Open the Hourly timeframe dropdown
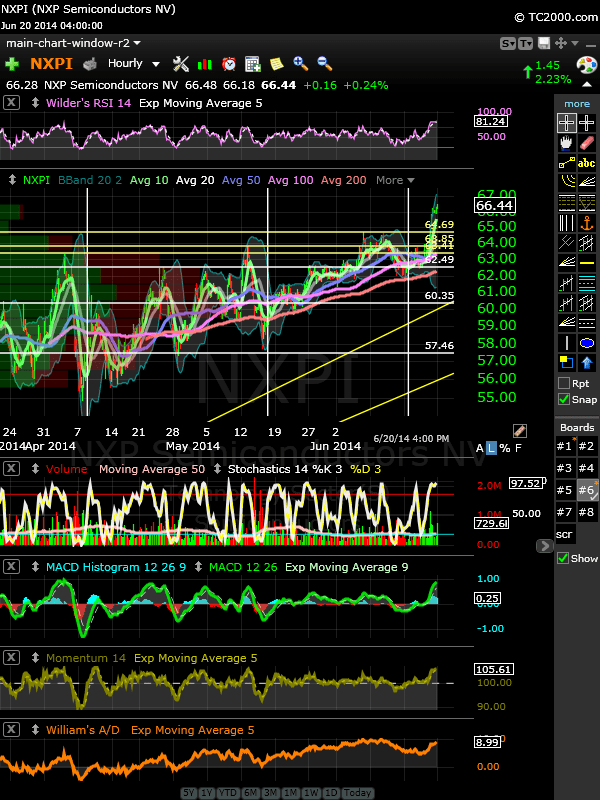This screenshot has width=600, height=800. click(x=134, y=64)
